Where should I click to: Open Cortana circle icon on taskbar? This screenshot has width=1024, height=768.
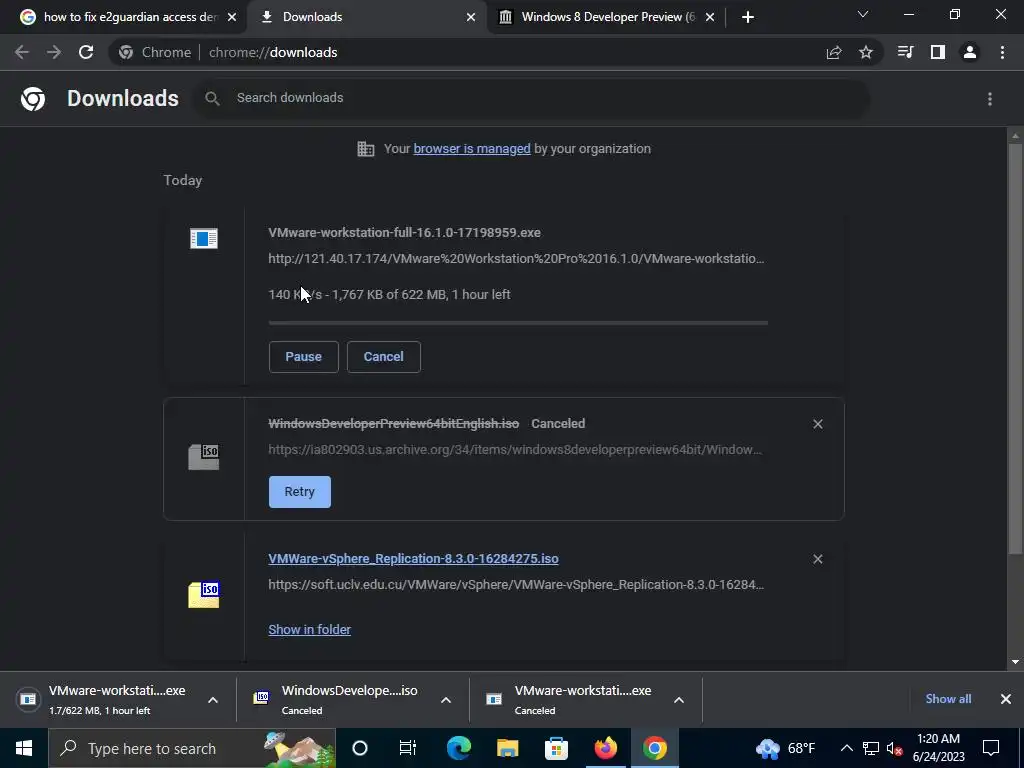(x=360, y=748)
